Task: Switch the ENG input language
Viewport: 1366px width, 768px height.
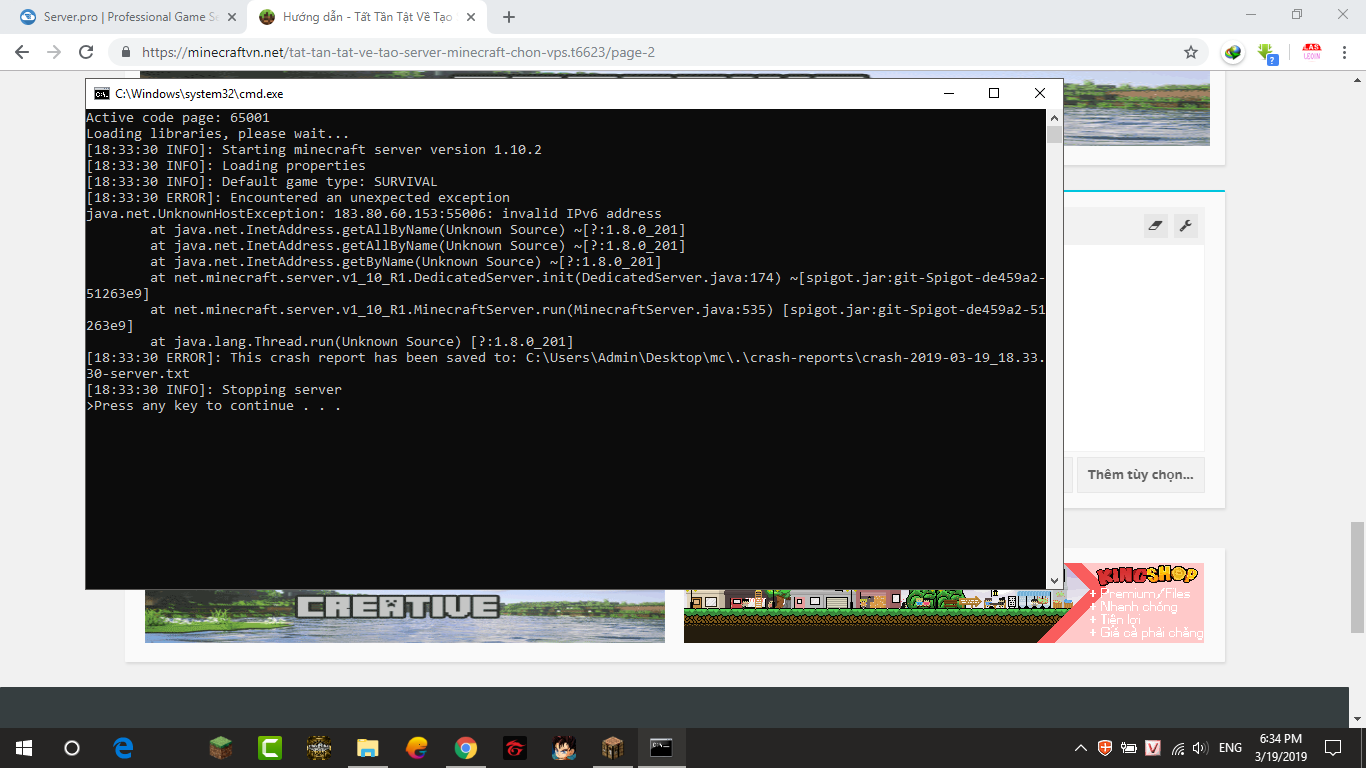Action: 1230,747
